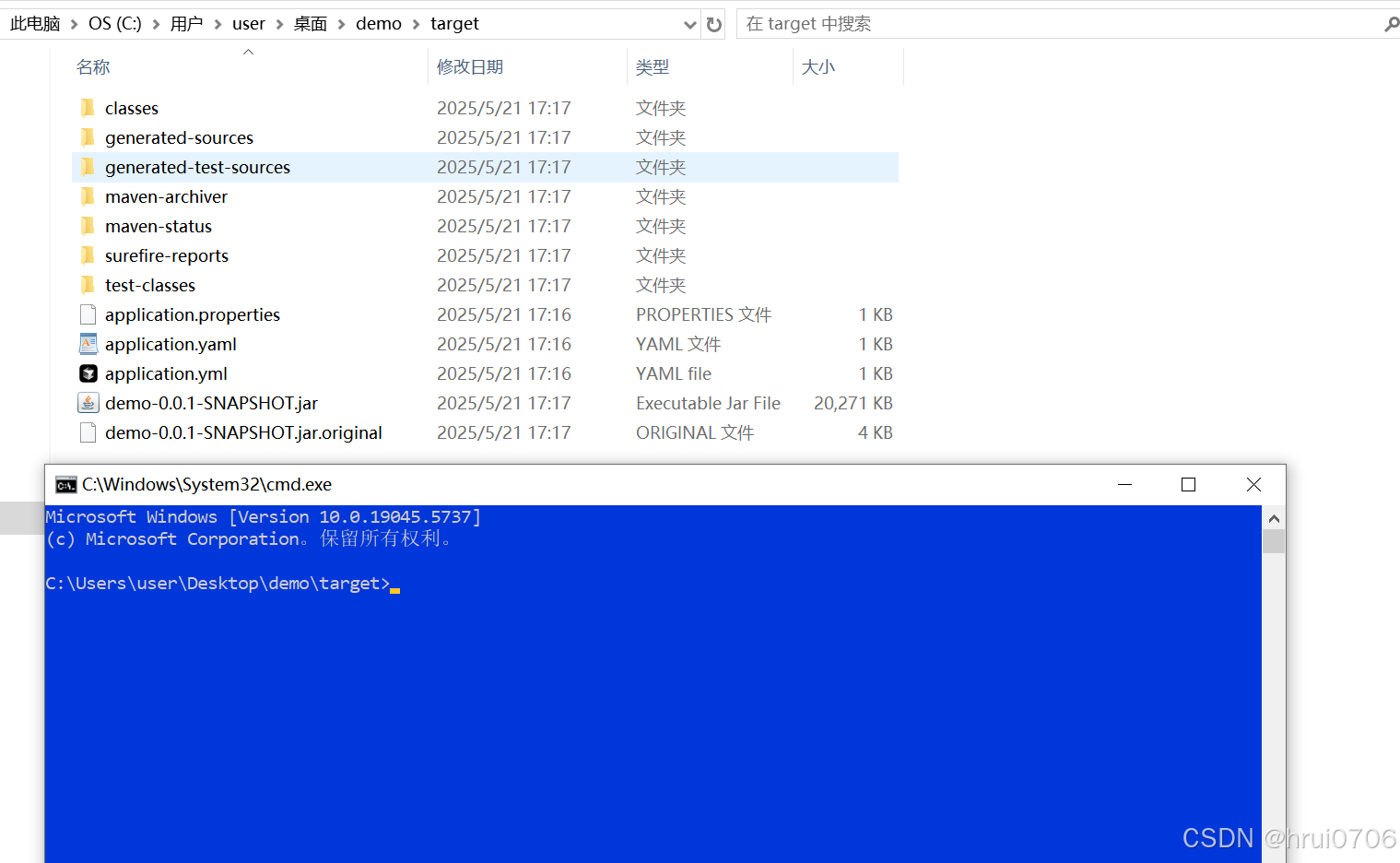The height and width of the screenshot is (863, 1400).
Task: Sort by 大小 column header
Action: coord(818,67)
